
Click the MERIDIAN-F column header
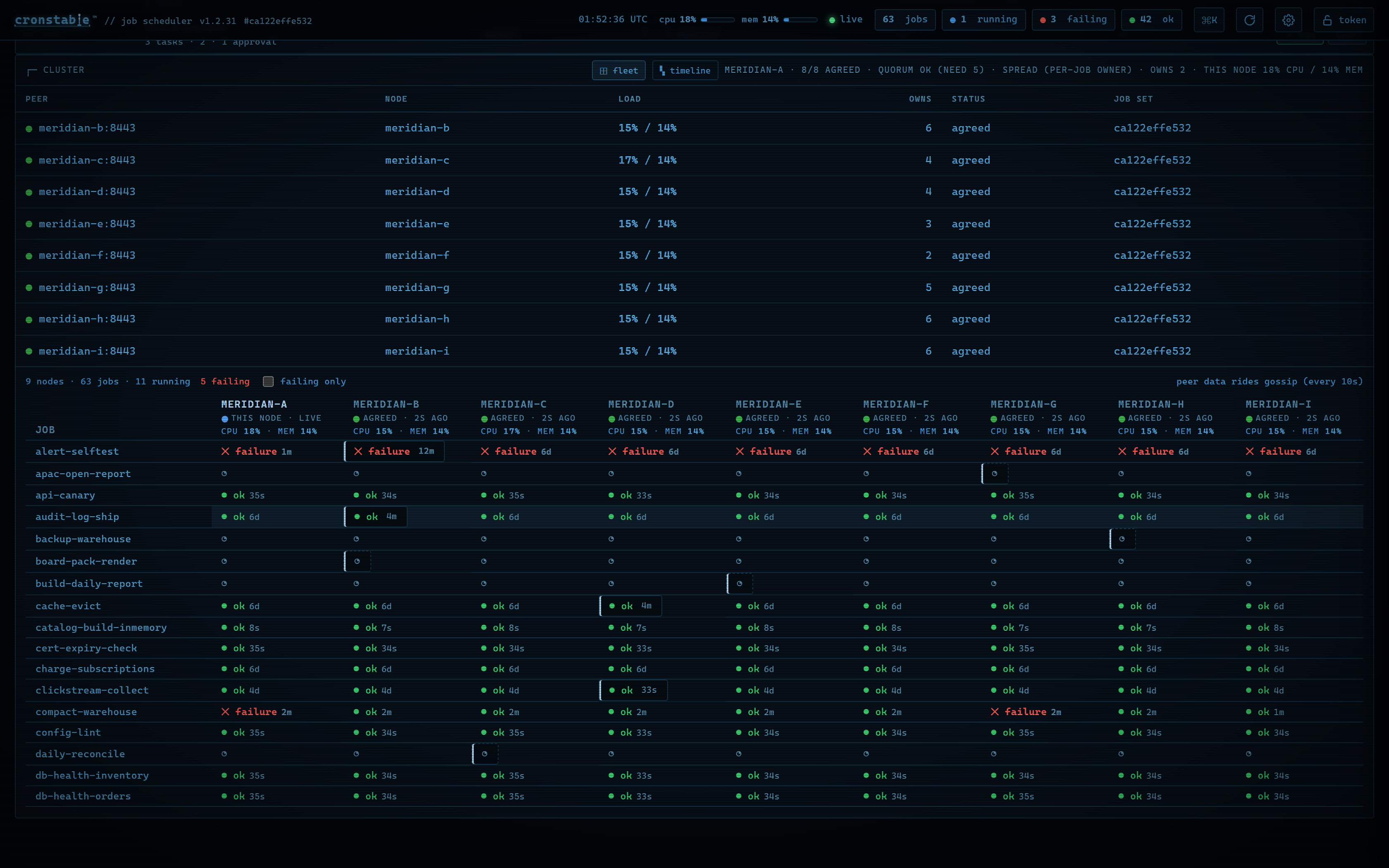[896, 405]
